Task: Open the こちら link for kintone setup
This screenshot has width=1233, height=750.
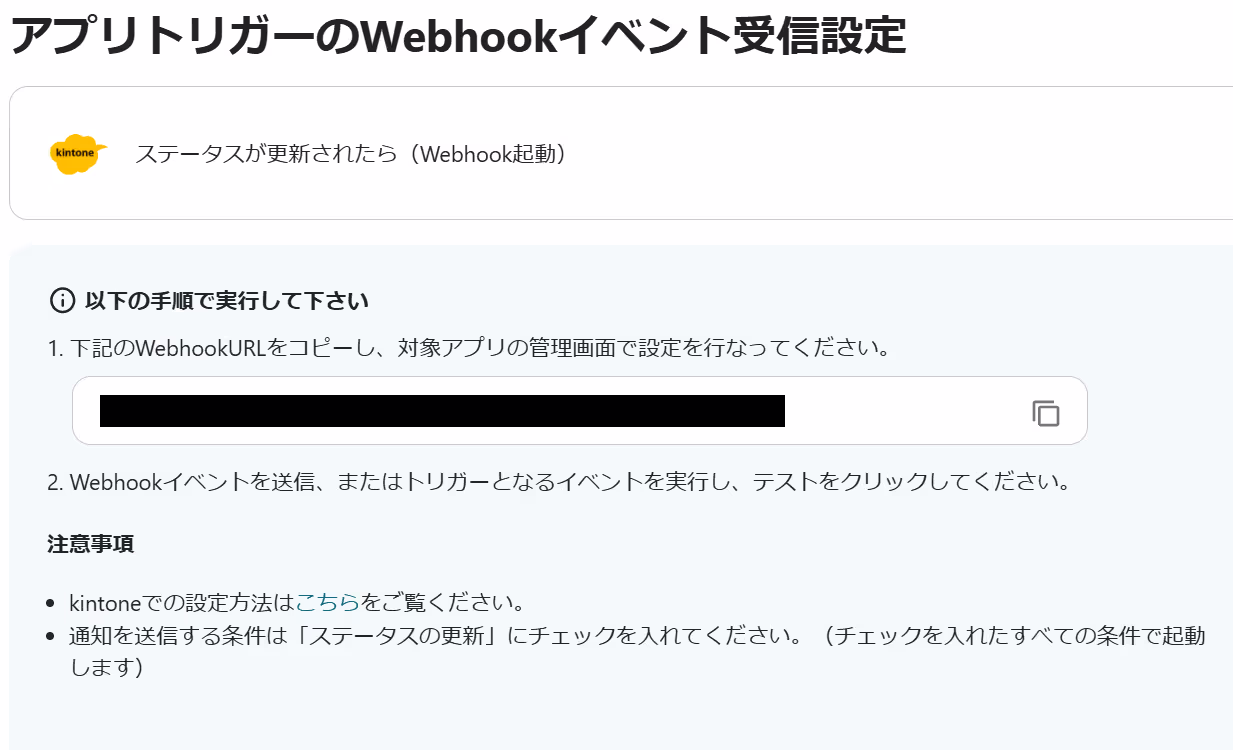Action: (326, 604)
